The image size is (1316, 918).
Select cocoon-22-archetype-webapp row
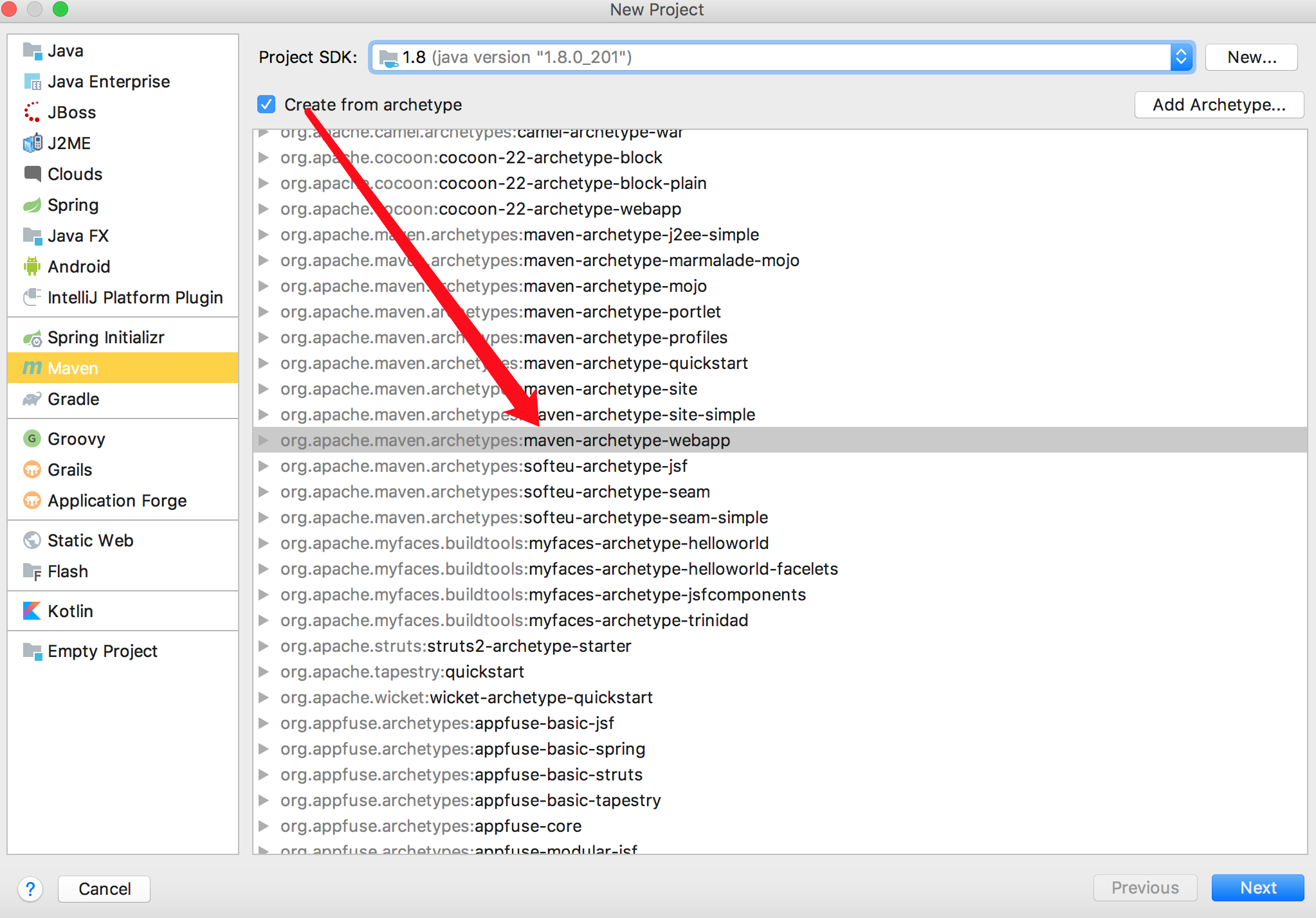(x=780, y=208)
